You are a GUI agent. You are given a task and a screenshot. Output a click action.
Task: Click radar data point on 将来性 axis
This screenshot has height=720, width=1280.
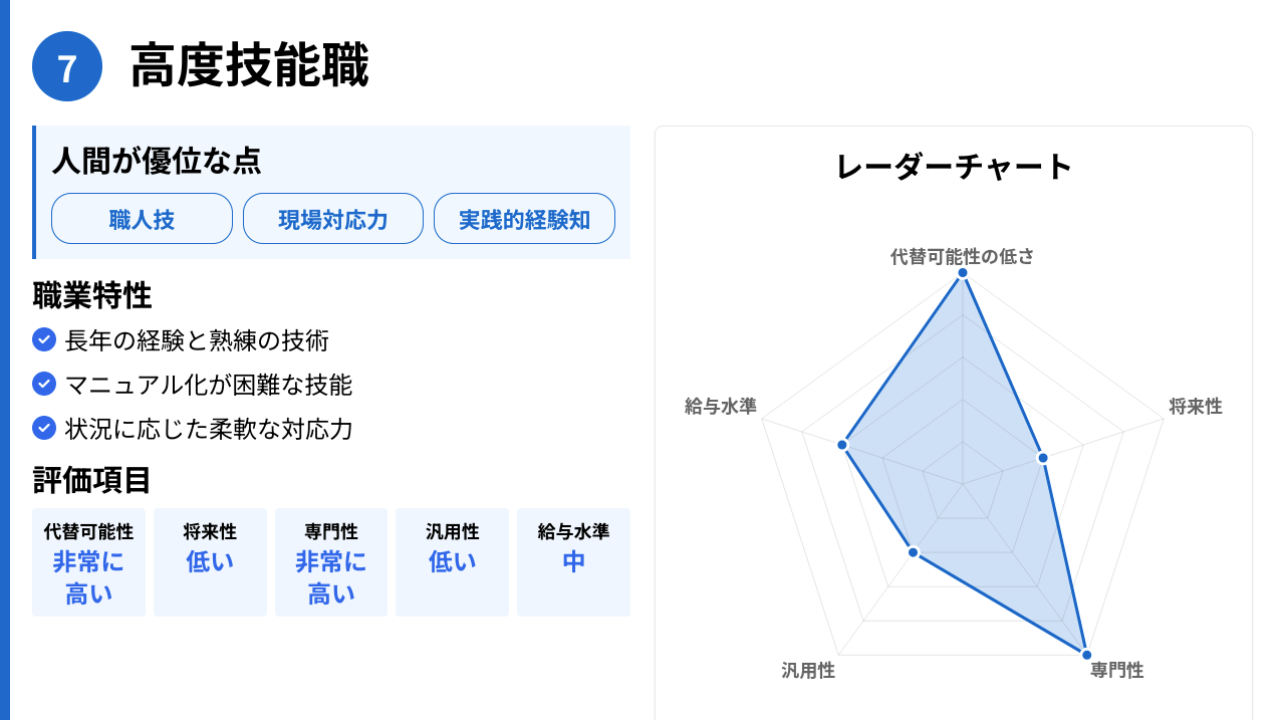[x=1043, y=458]
